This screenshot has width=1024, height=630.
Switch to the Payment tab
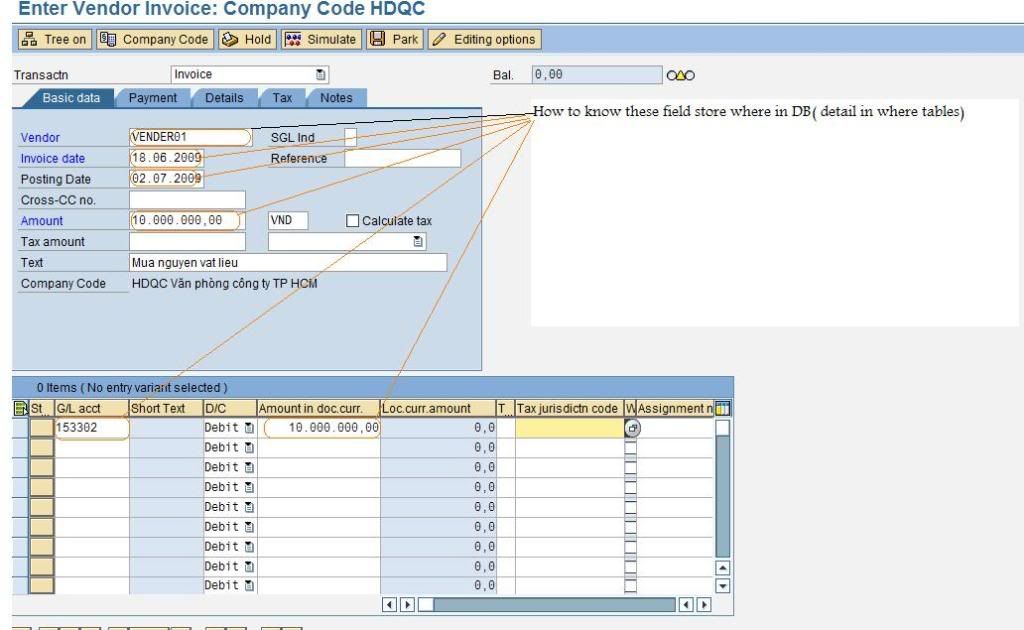coord(152,98)
